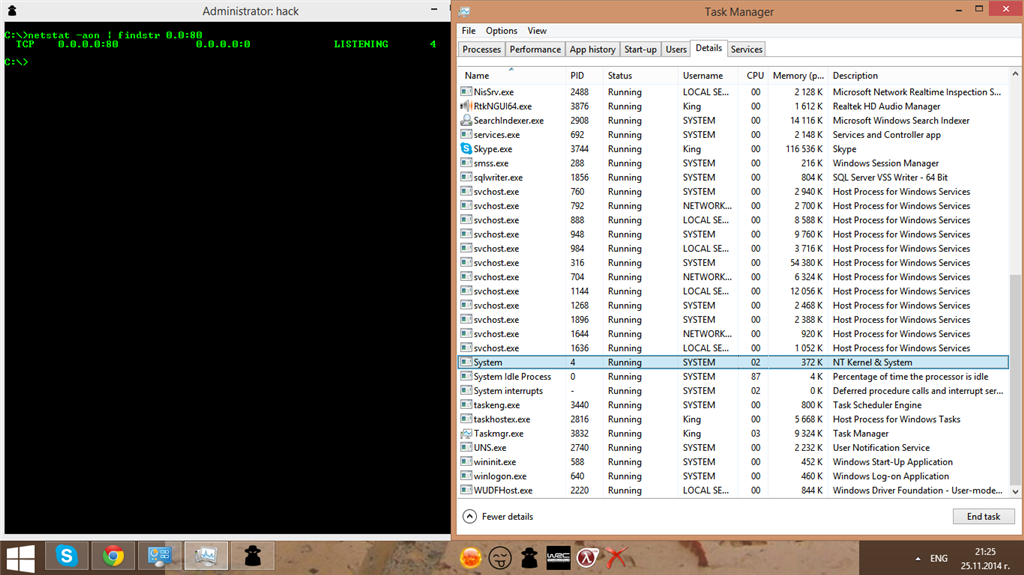Switch to the App history tab
1024x575 pixels.
pyautogui.click(x=592, y=50)
